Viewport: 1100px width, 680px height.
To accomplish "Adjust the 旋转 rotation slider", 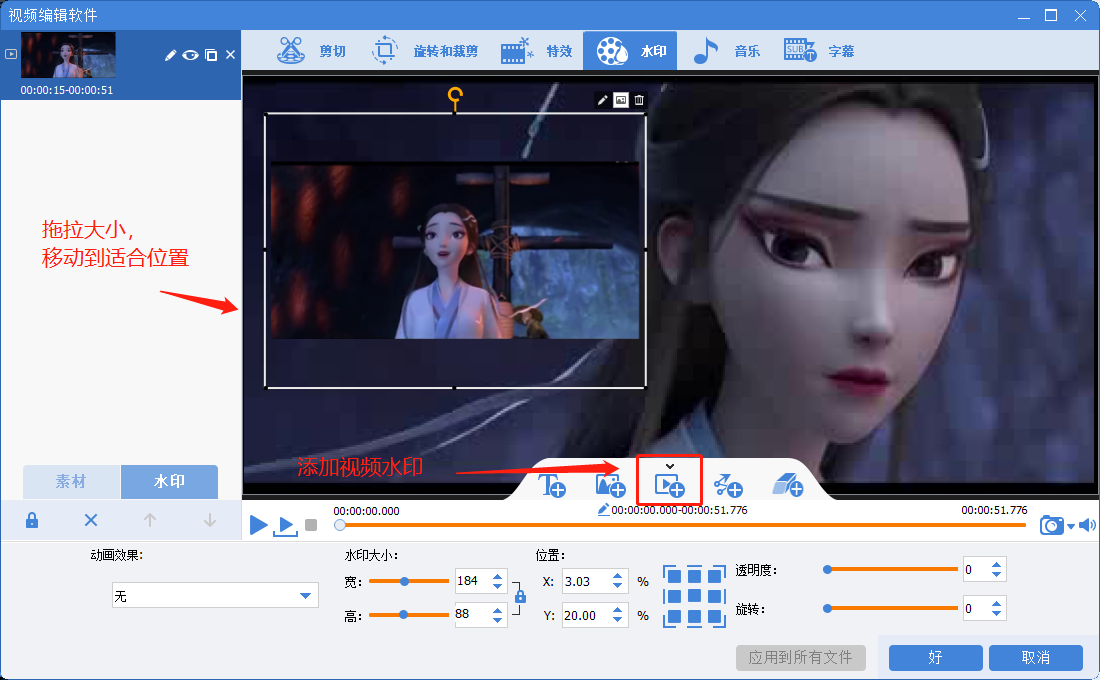I will pos(891,608).
